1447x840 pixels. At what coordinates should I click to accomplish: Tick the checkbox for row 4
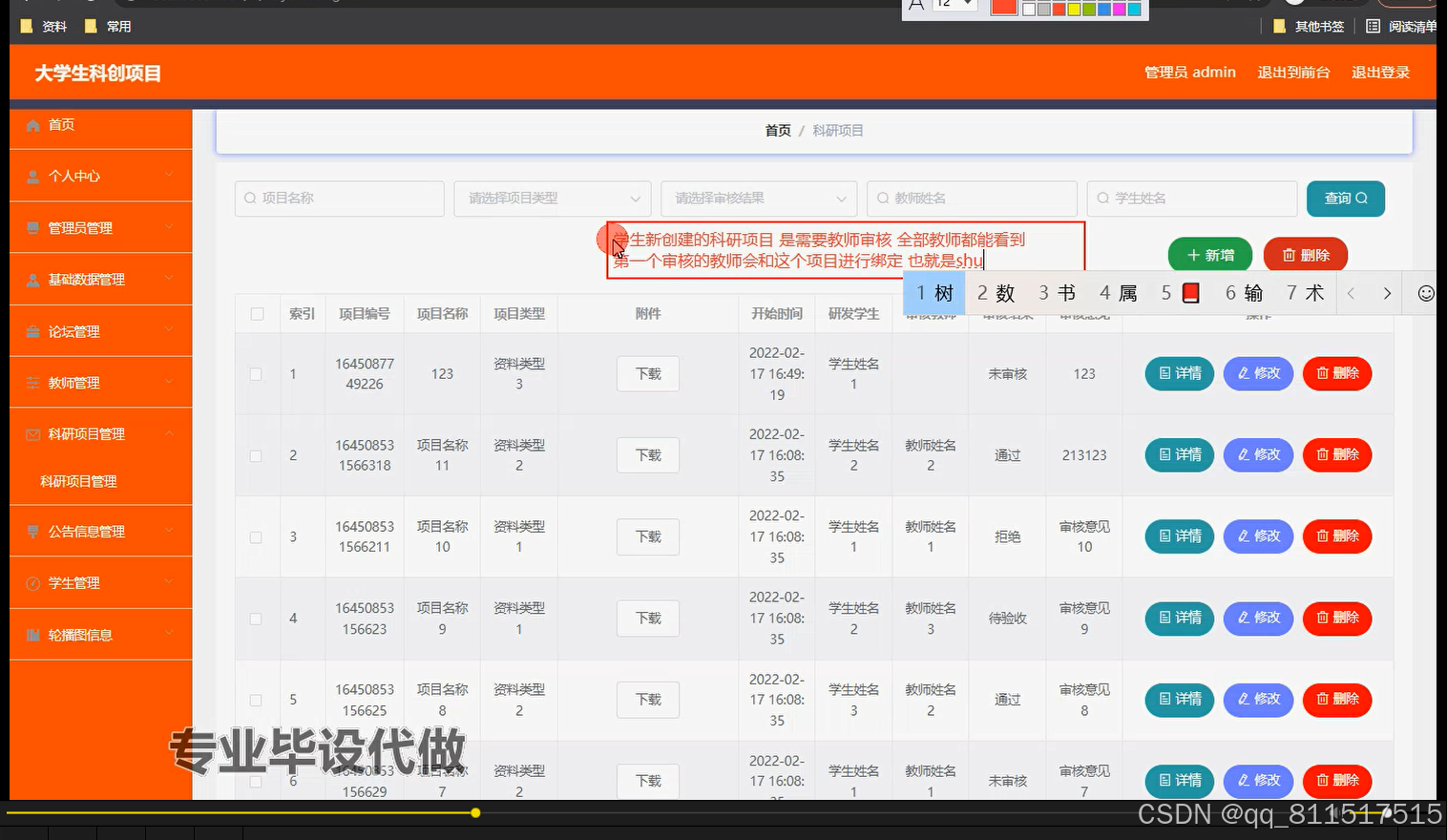pyautogui.click(x=256, y=619)
